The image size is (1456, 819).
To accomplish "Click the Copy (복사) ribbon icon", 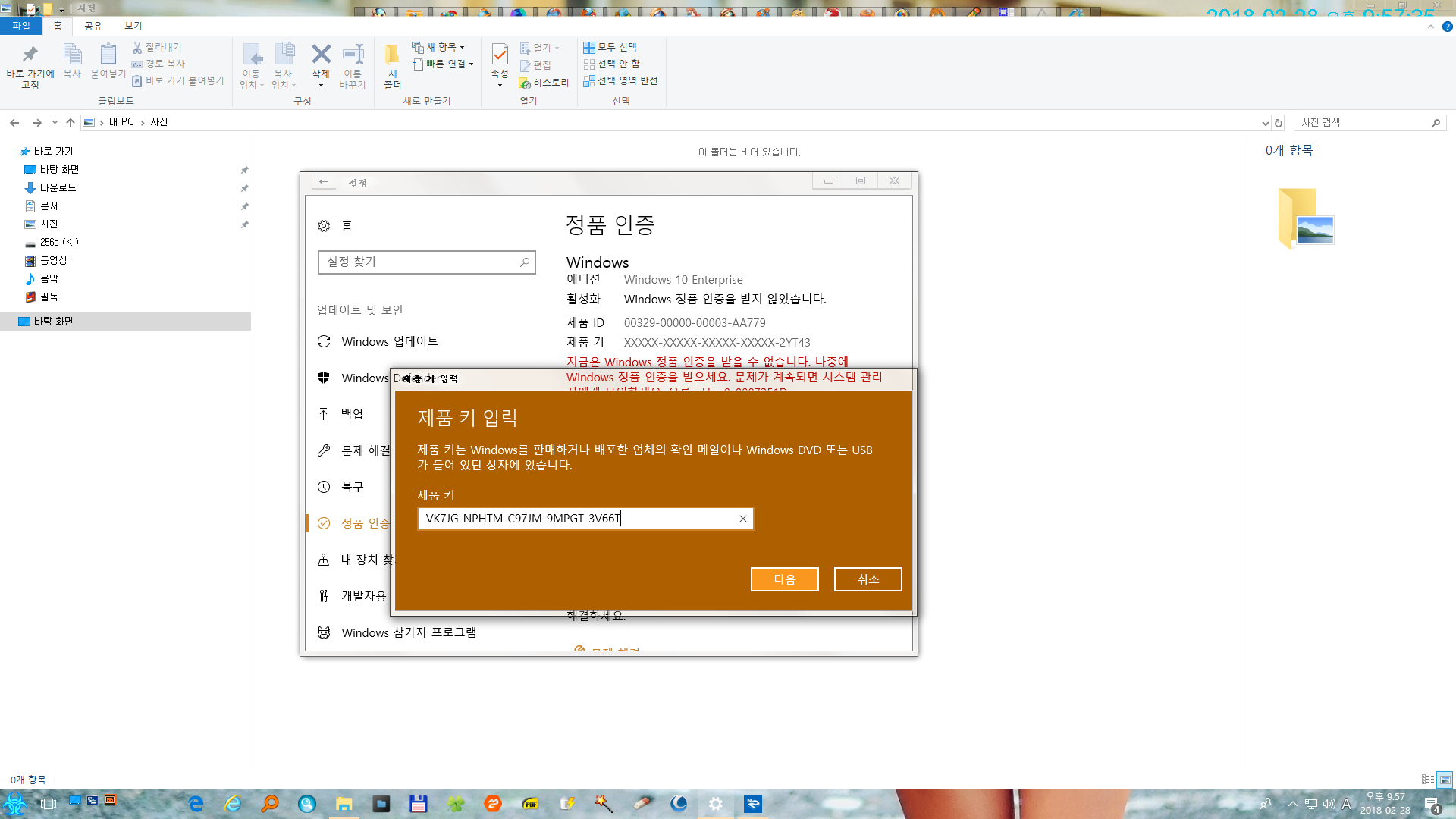I will point(72,61).
